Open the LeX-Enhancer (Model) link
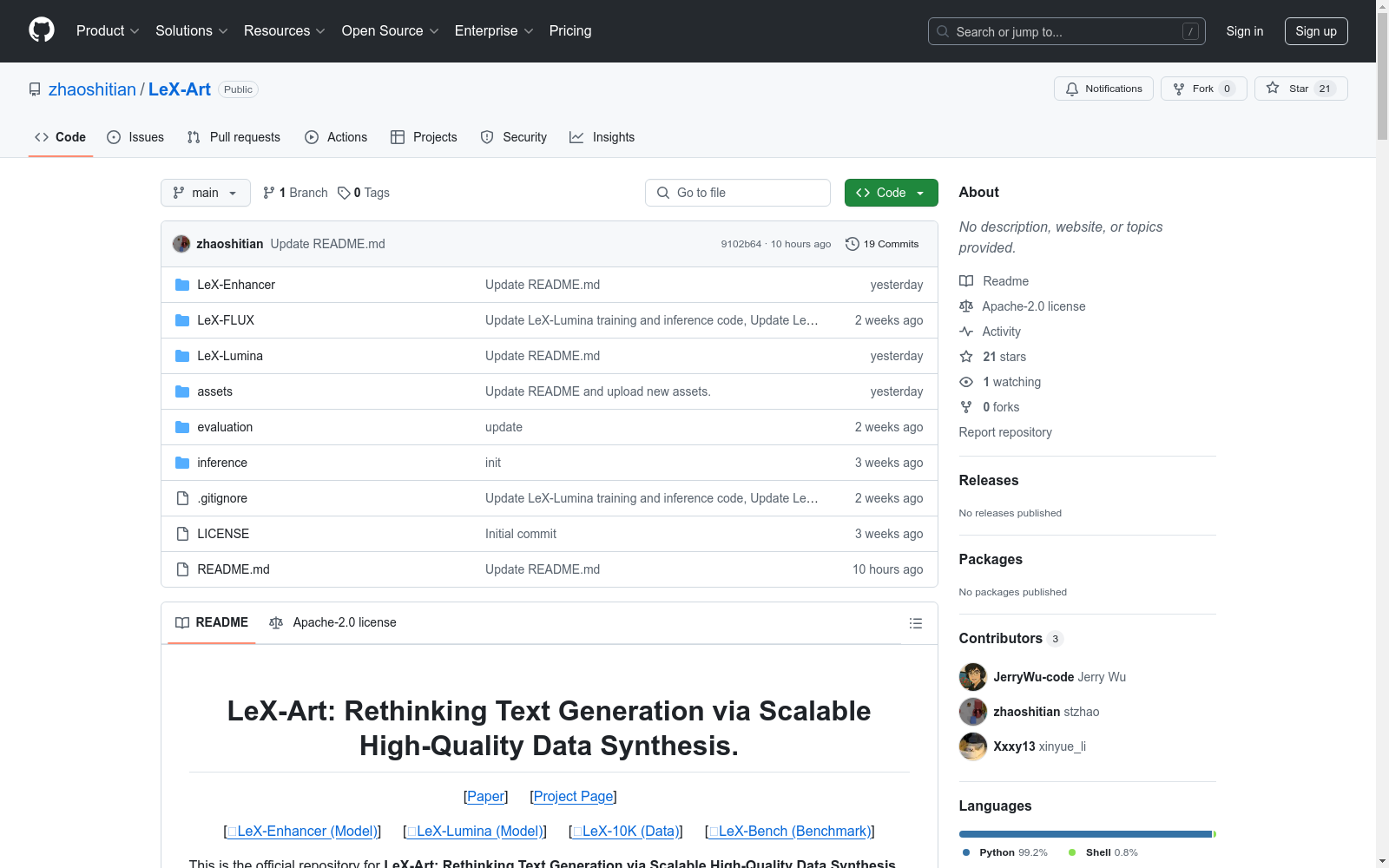This screenshot has width=1389, height=868. point(302,832)
